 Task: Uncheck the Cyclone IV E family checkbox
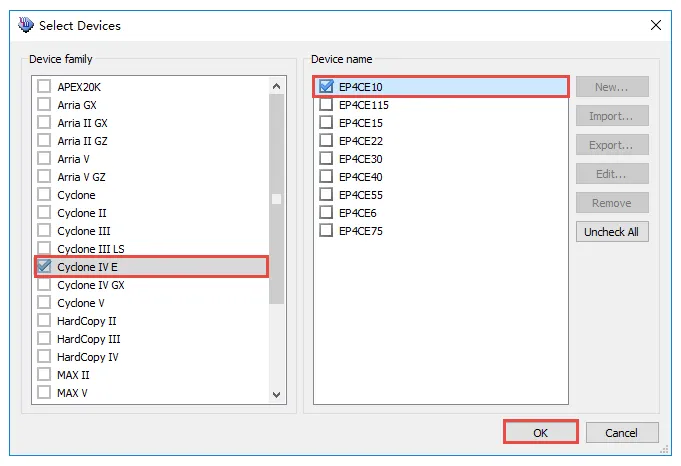point(44,266)
